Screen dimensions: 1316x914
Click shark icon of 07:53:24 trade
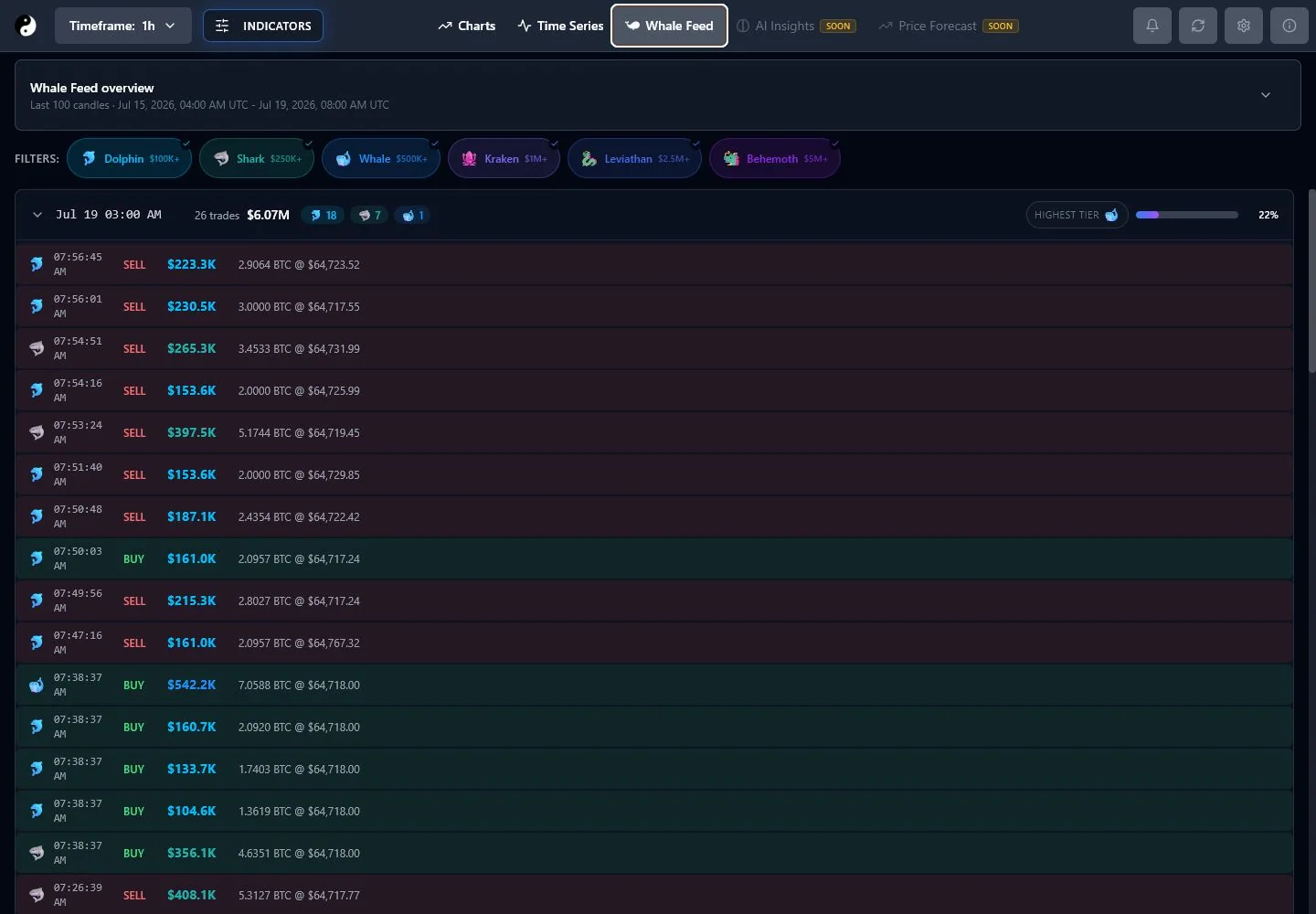coord(37,432)
